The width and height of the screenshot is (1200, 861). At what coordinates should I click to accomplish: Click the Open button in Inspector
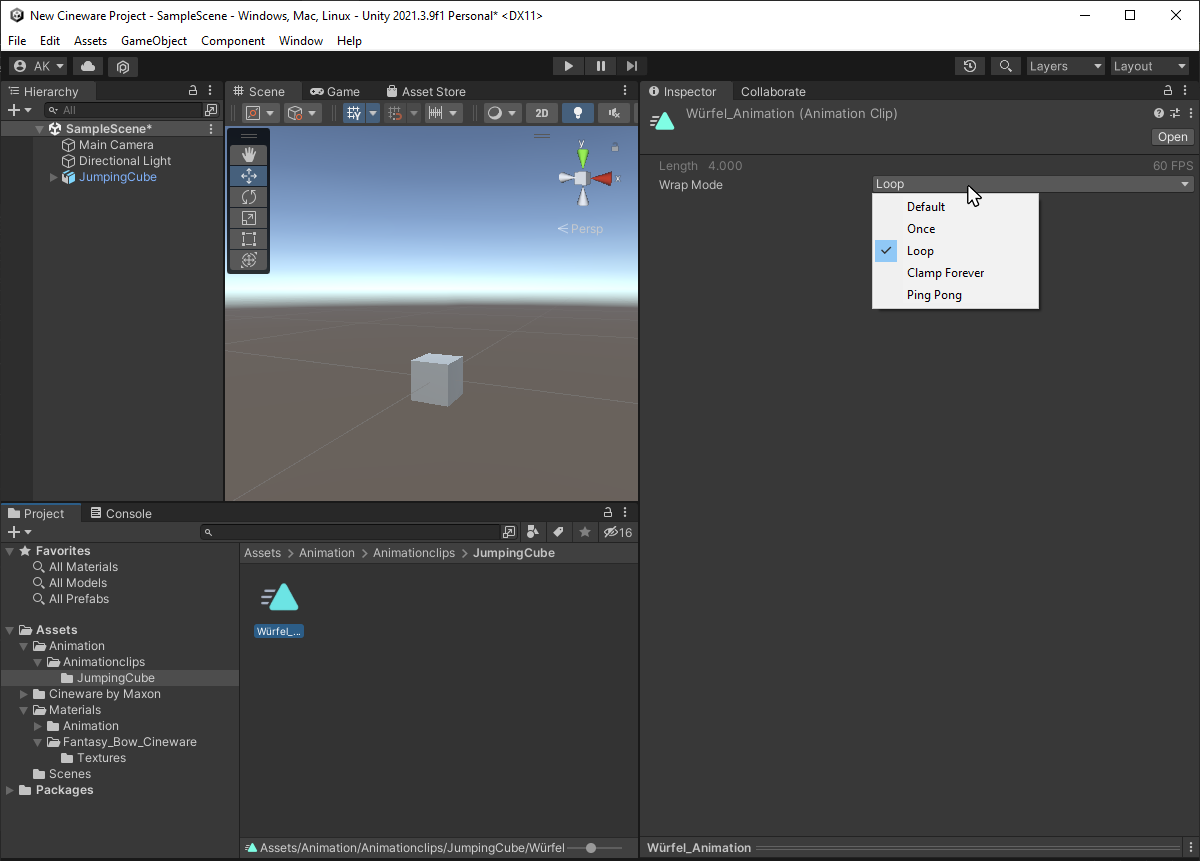coord(1173,137)
